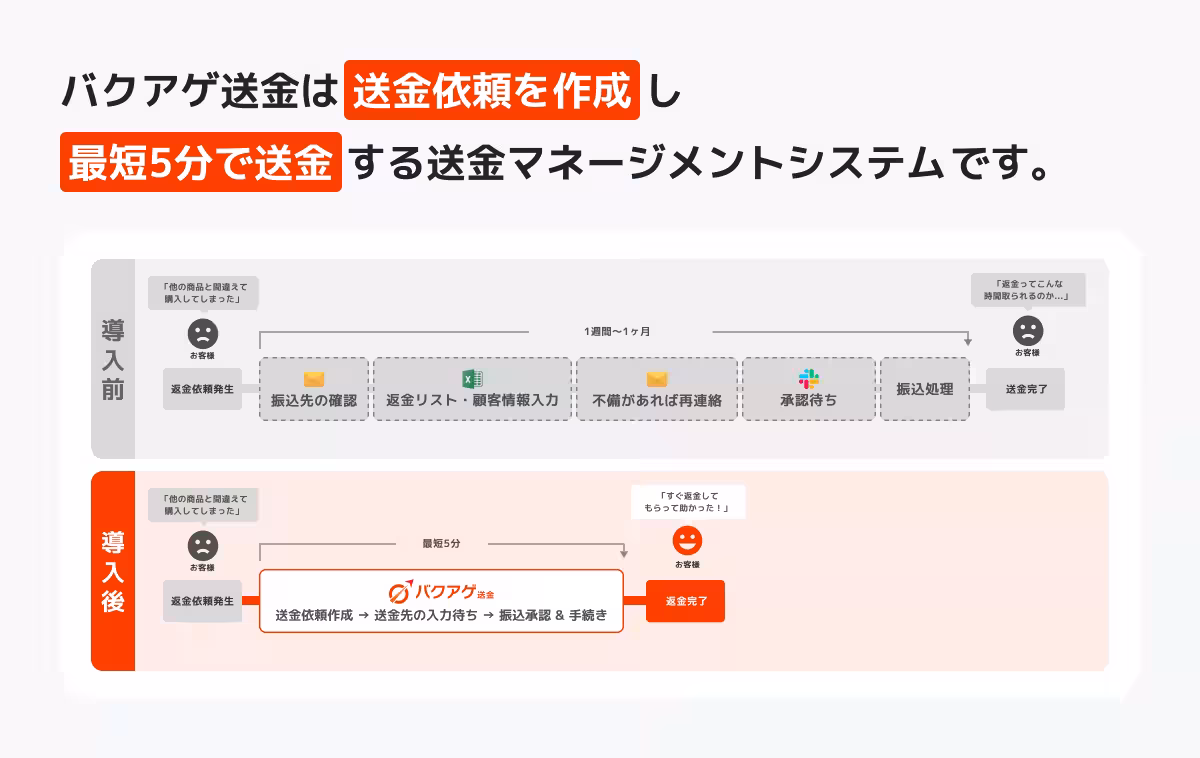
Task: Click the mail icon above 振込先の確認
Action: click(314, 379)
